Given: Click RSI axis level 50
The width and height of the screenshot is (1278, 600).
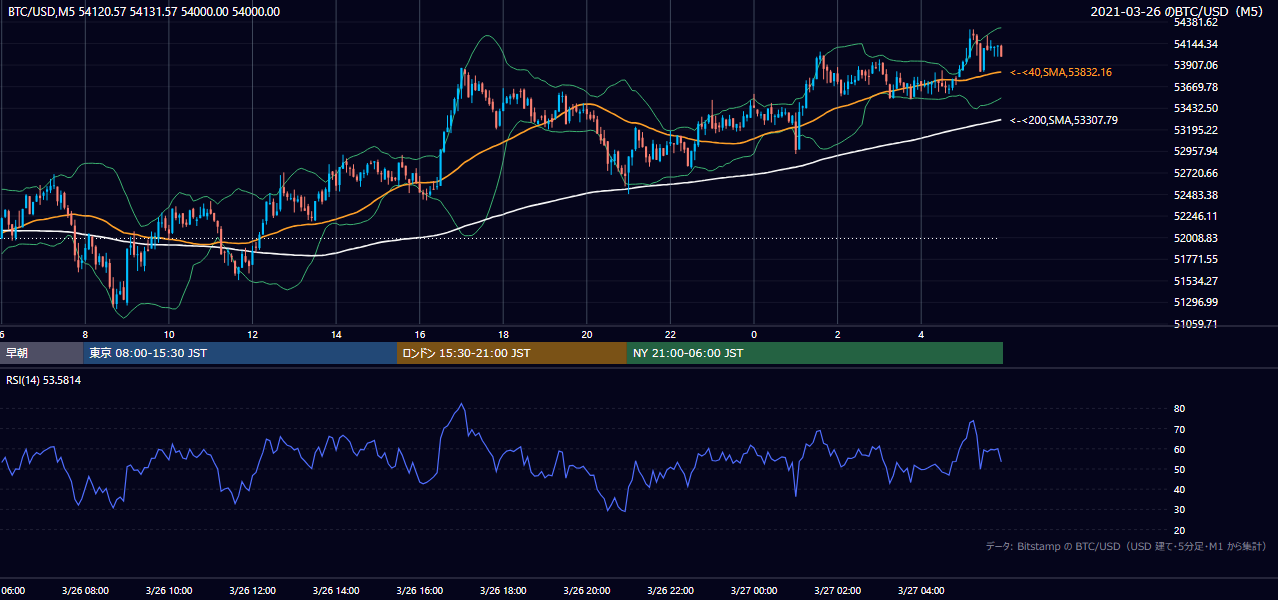Looking at the screenshot, I should pos(1180,469).
